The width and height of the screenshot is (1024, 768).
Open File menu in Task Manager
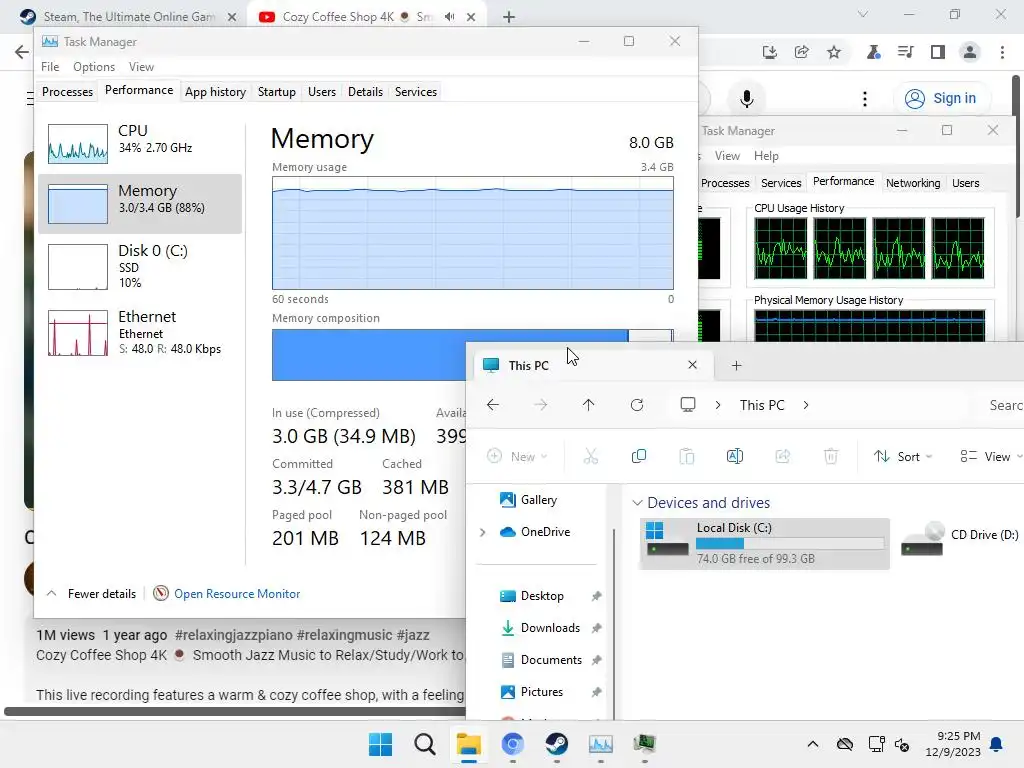(50, 67)
